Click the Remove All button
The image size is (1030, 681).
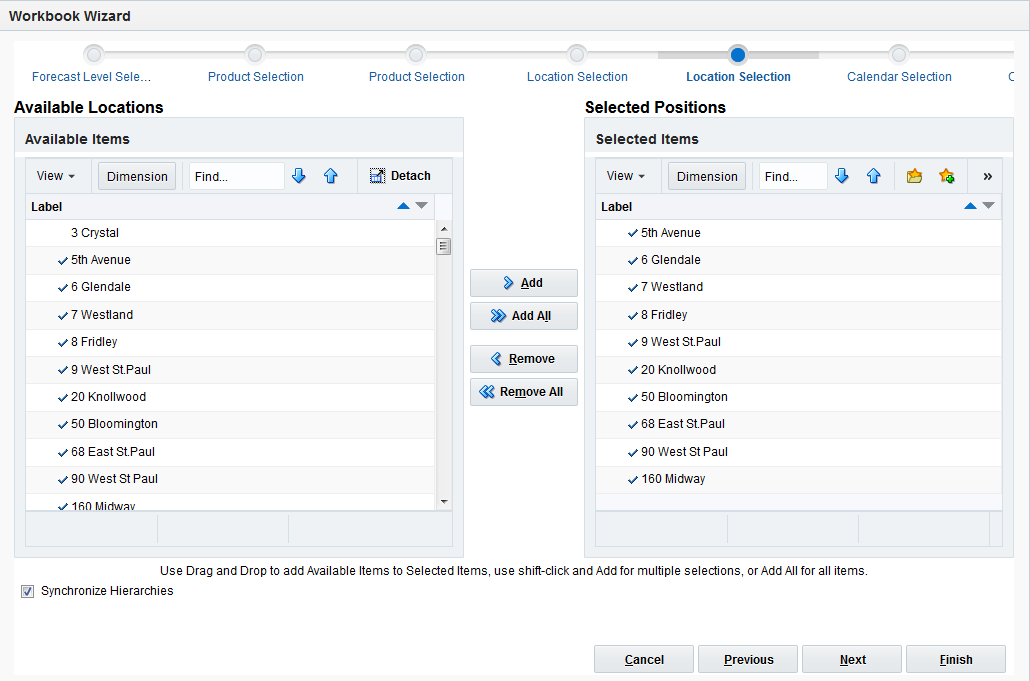point(524,392)
